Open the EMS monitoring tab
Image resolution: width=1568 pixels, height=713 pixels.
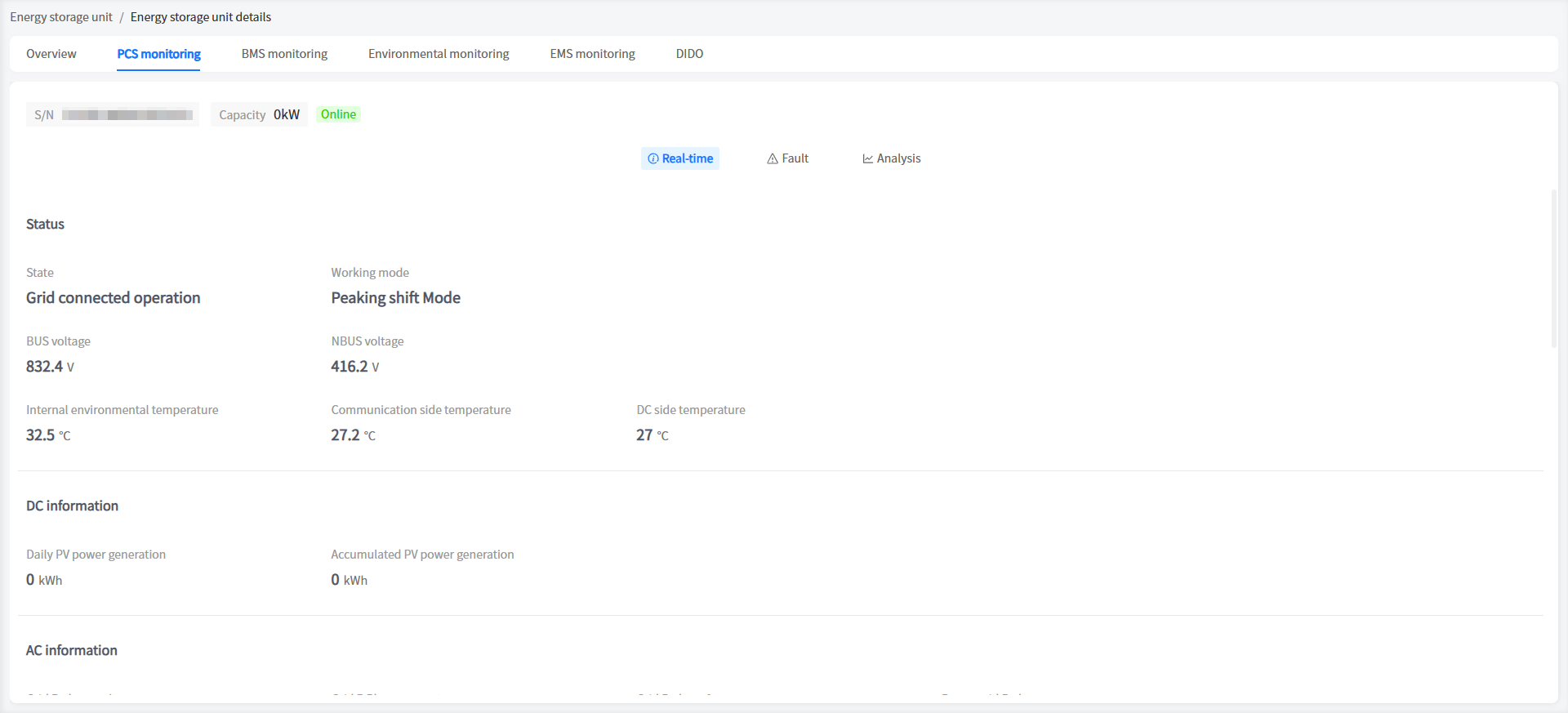pos(592,54)
